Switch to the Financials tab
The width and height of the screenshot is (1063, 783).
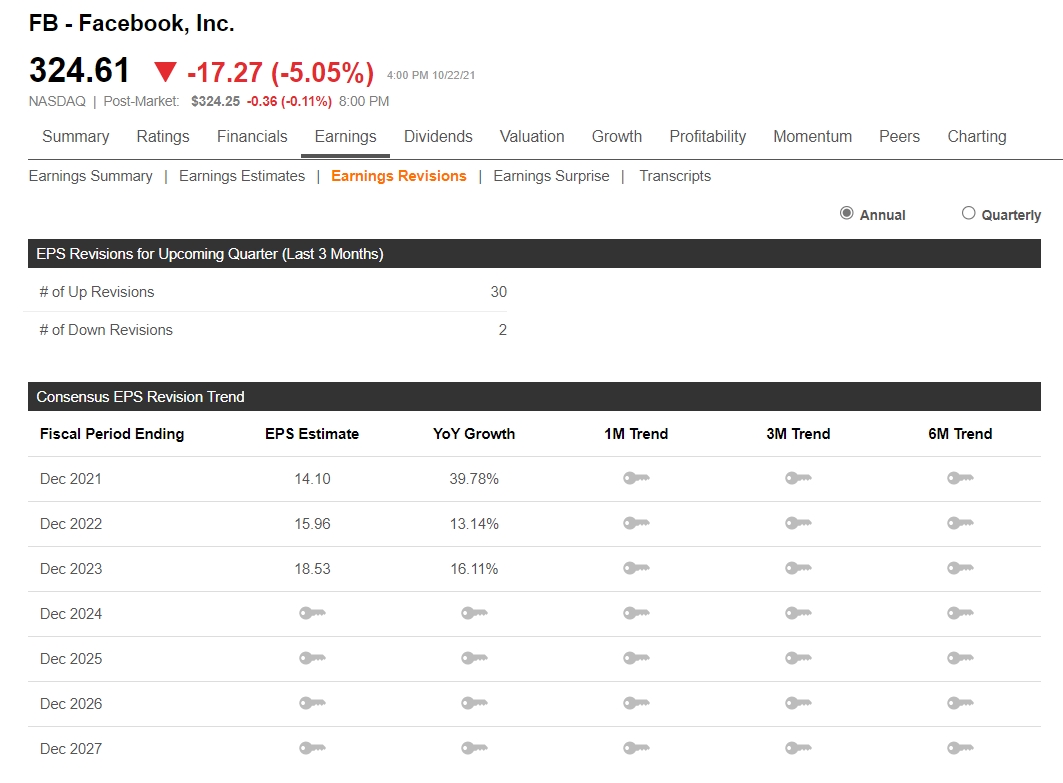[x=252, y=136]
